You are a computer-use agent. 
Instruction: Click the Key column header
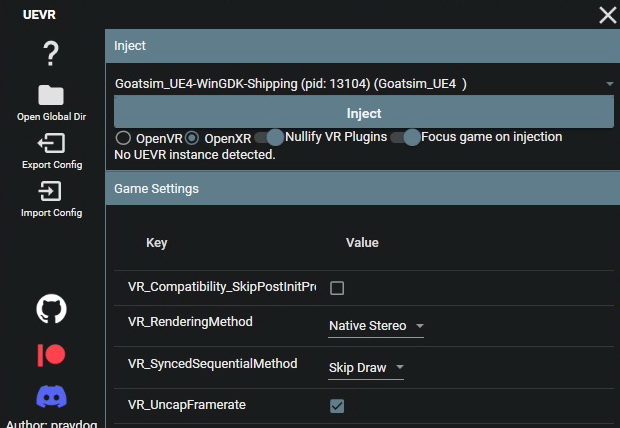157,242
